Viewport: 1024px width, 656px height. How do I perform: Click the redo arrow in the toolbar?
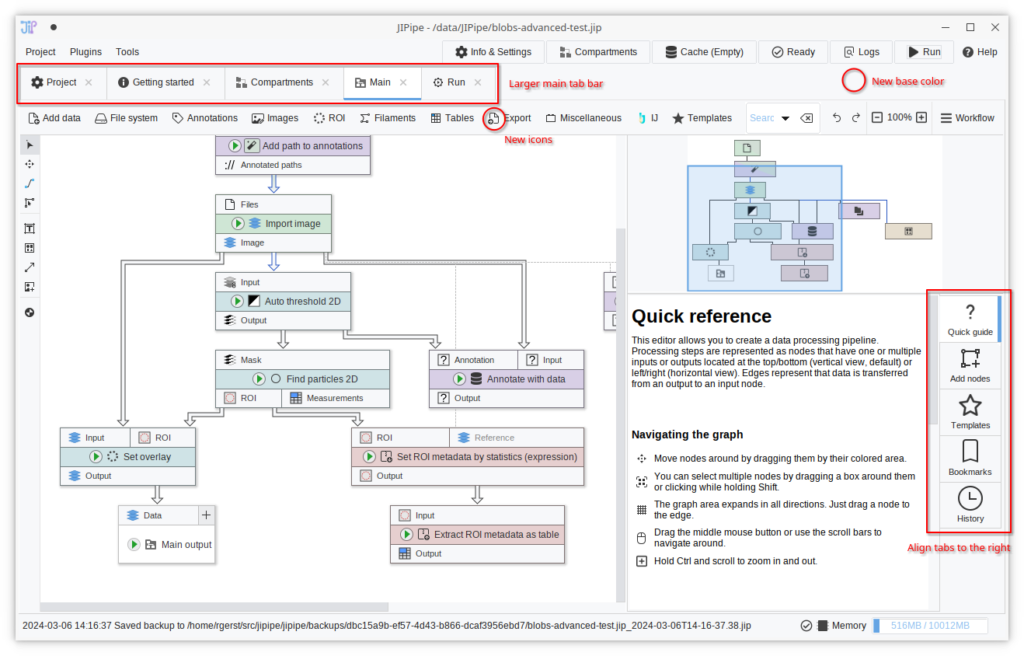(x=856, y=118)
